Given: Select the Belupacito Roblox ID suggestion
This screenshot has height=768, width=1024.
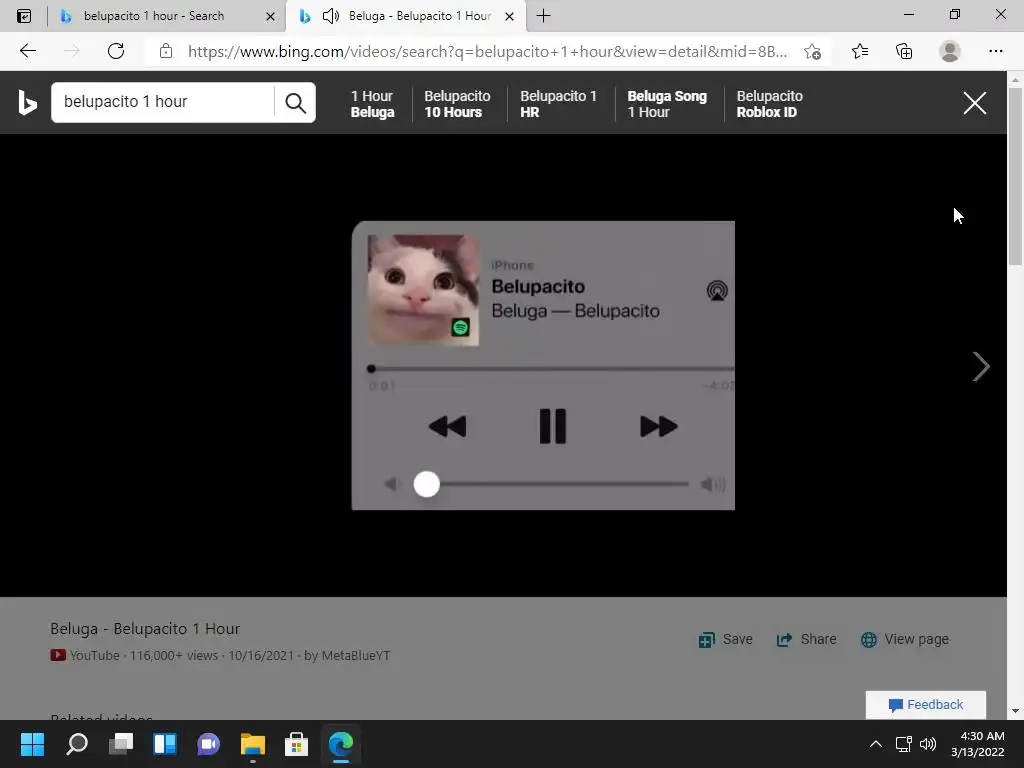Looking at the screenshot, I should [x=769, y=104].
